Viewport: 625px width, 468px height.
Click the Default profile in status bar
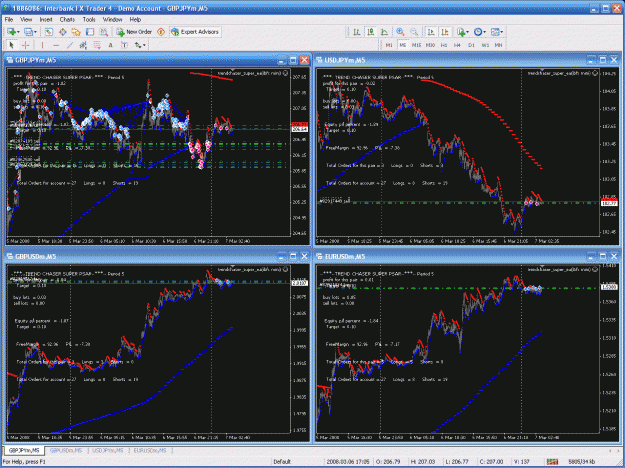[282, 462]
